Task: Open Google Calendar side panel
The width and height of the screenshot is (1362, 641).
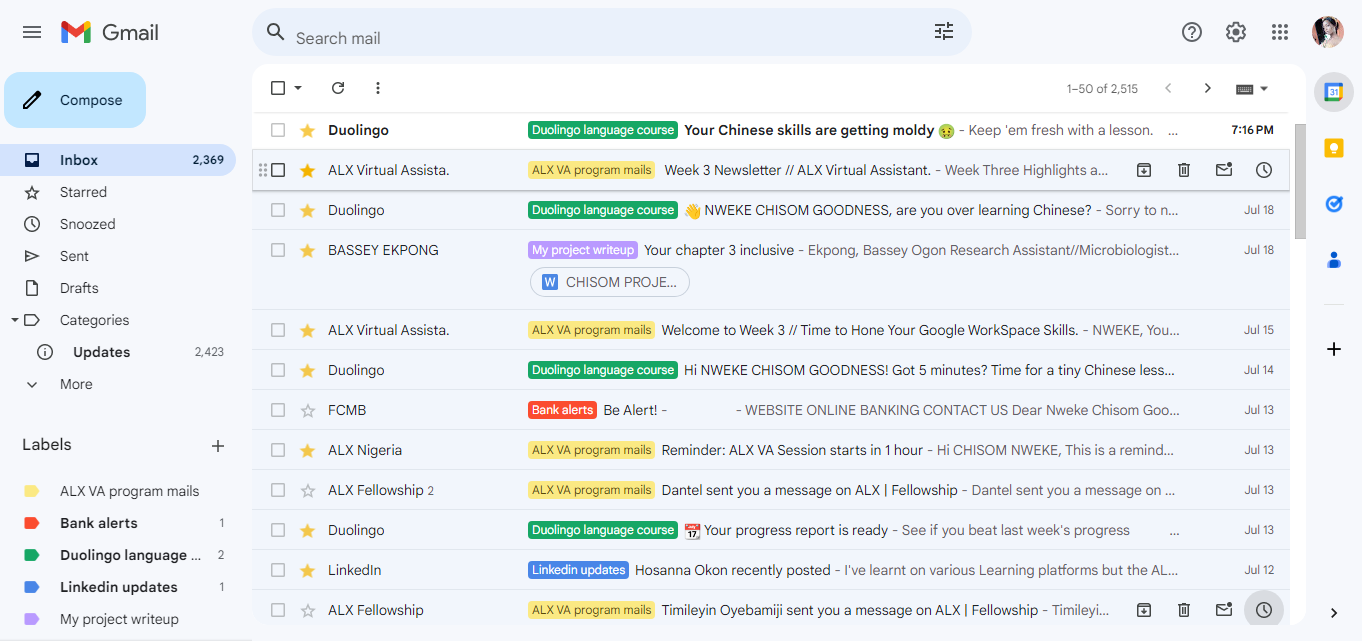Action: tap(1333, 92)
